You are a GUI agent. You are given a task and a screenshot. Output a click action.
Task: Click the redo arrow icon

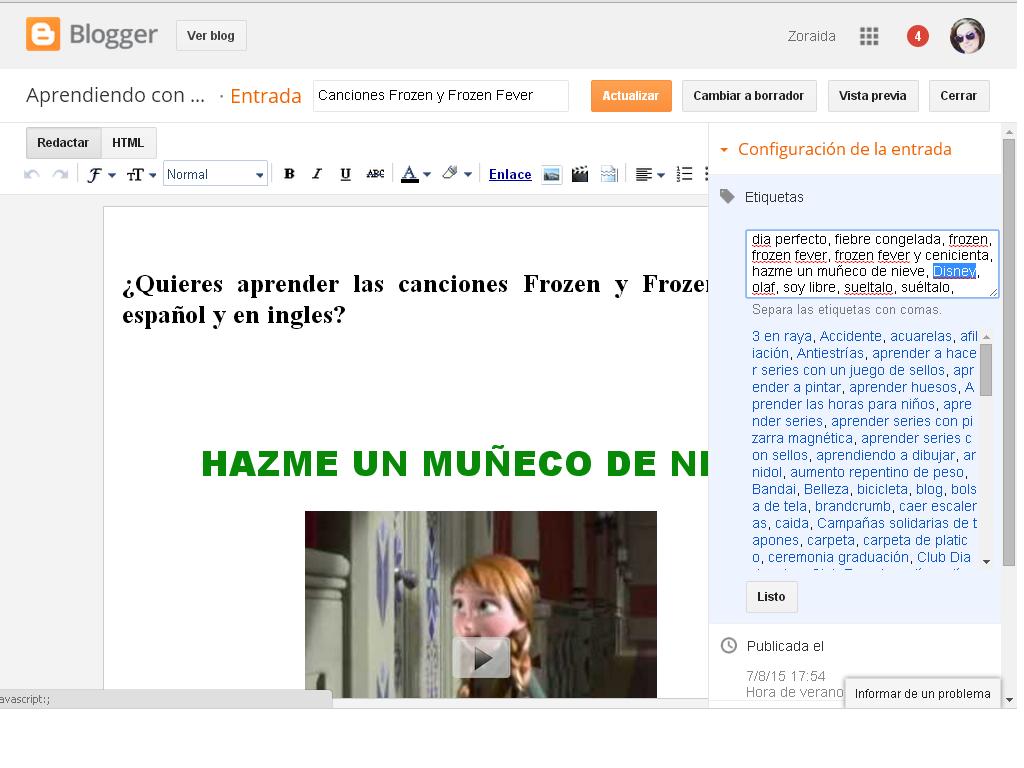(60, 174)
